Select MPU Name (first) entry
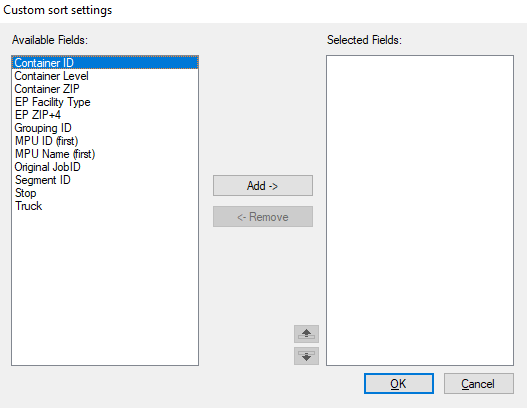527x408 pixels. click(105, 154)
